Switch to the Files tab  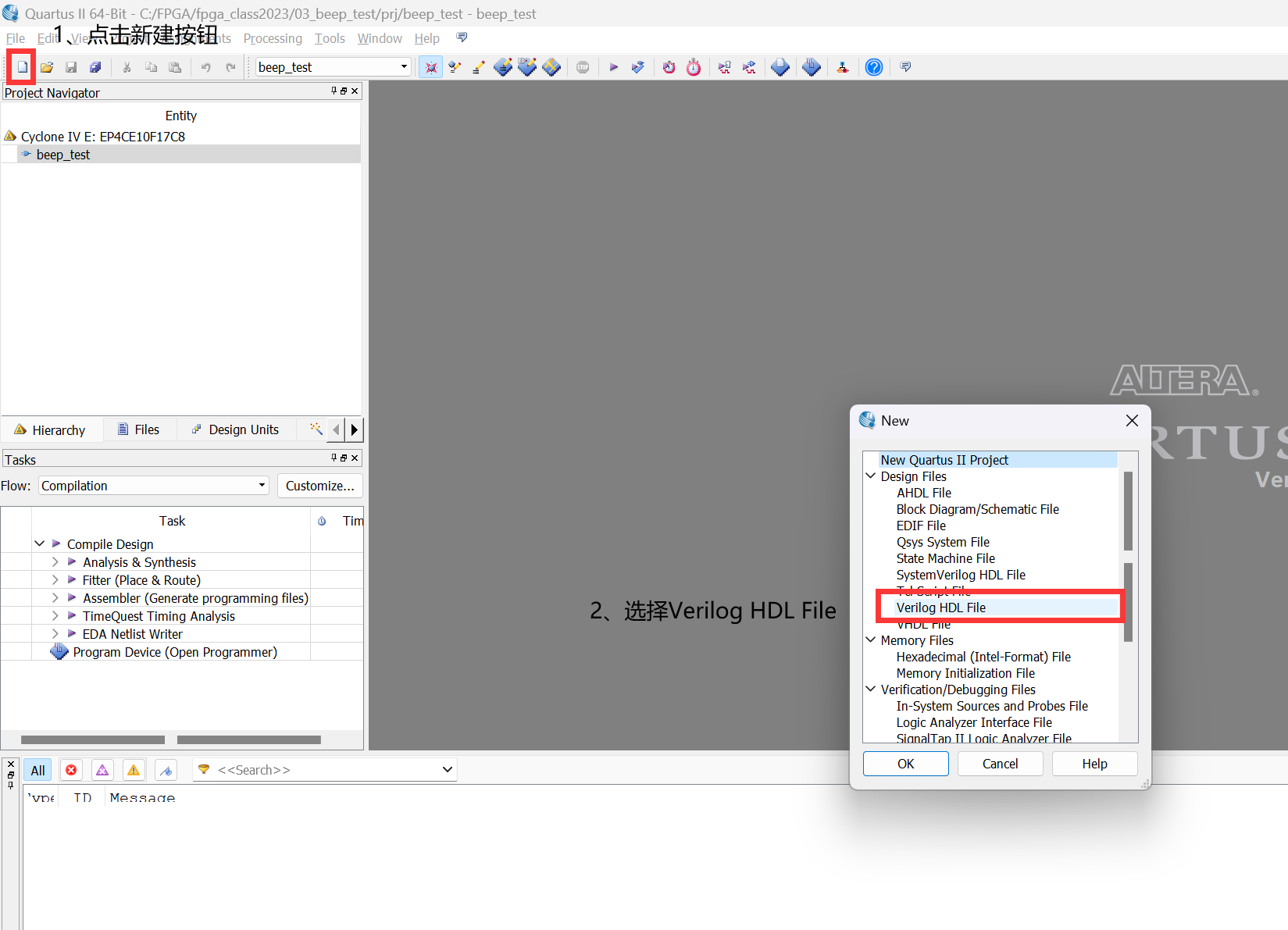[138, 429]
